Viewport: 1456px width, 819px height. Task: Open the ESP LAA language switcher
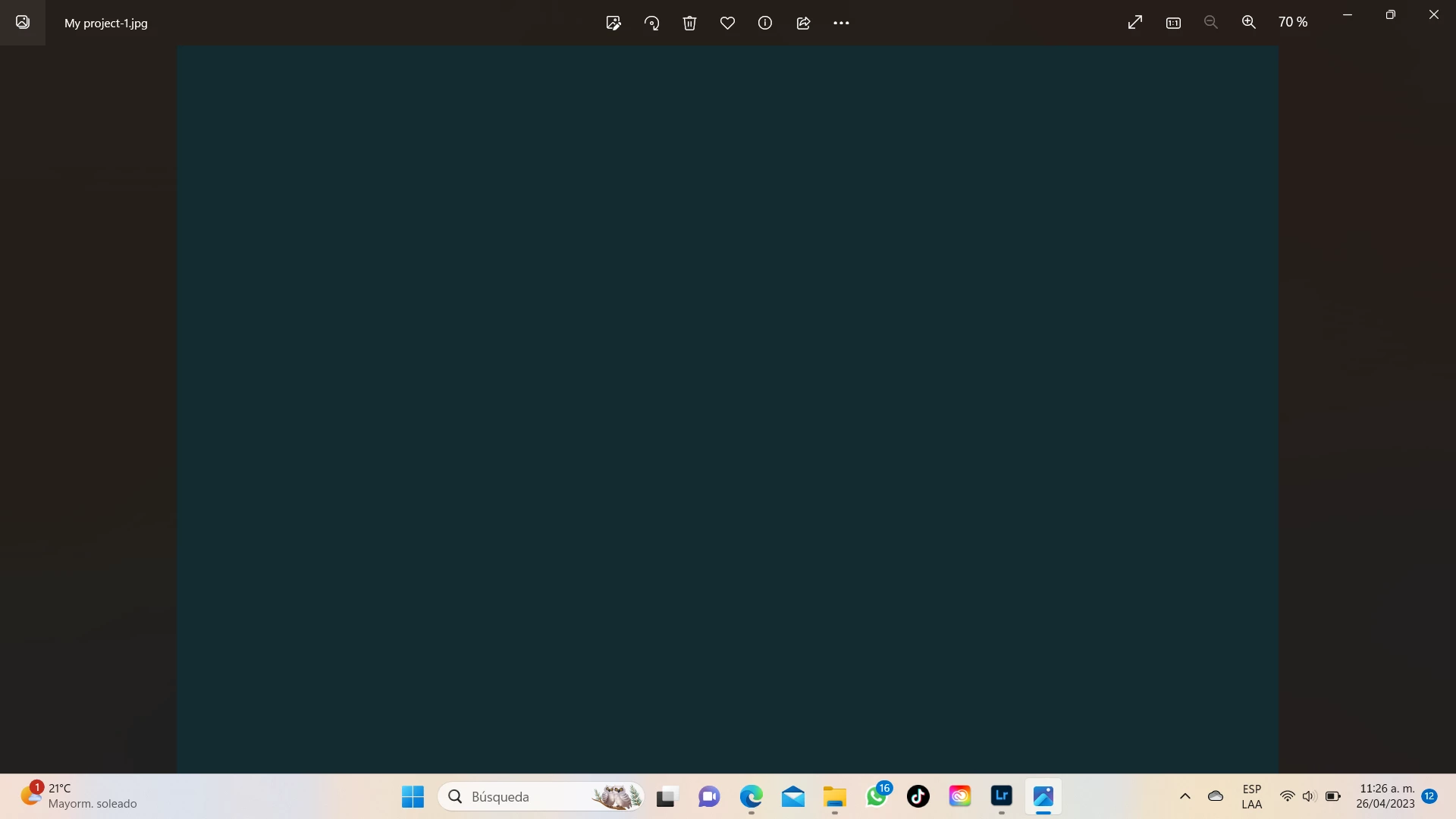pyautogui.click(x=1252, y=796)
